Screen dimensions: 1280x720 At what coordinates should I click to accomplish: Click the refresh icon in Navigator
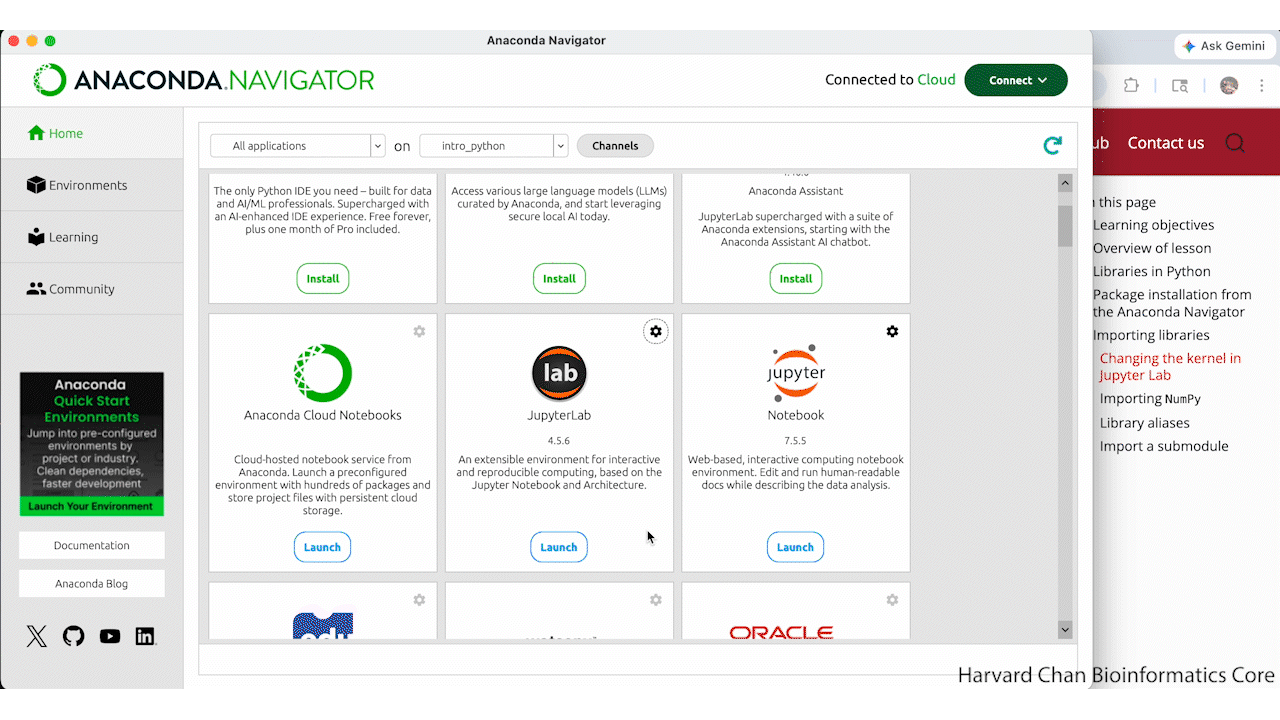(1052, 146)
